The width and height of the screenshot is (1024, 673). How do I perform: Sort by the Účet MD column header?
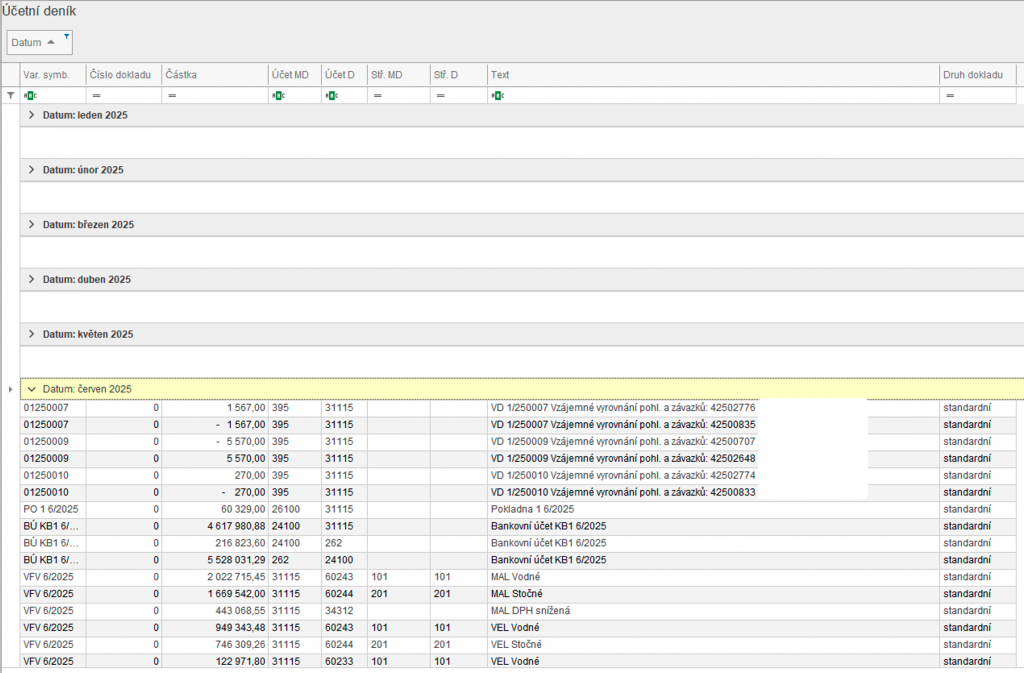coord(295,75)
